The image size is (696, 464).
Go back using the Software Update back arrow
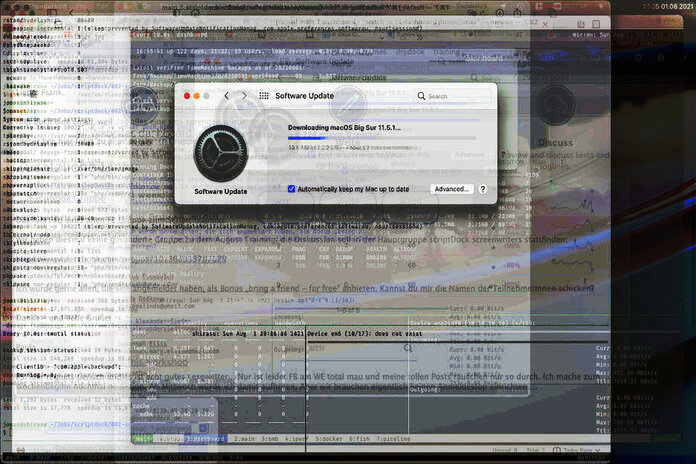click(226, 96)
